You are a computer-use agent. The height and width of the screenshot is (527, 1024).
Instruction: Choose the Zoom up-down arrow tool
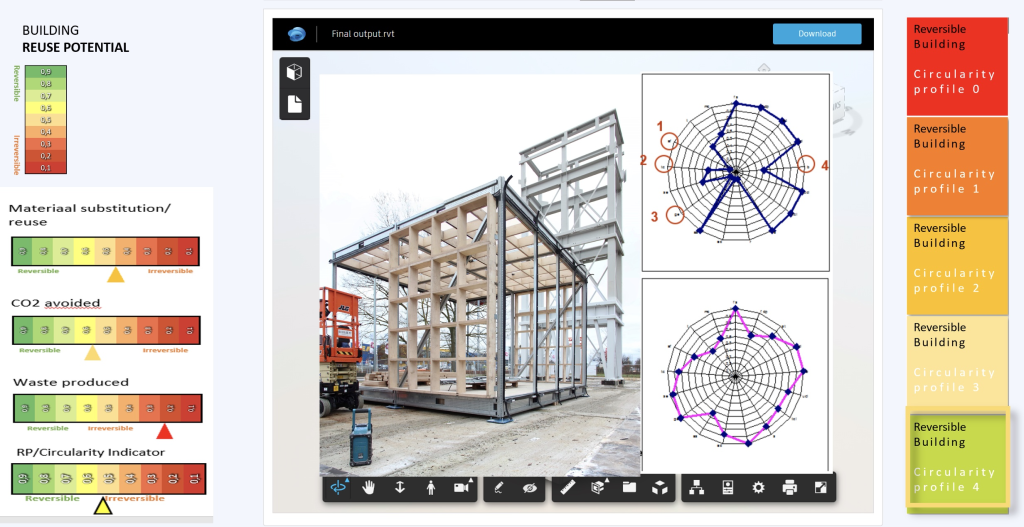[x=400, y=488]
